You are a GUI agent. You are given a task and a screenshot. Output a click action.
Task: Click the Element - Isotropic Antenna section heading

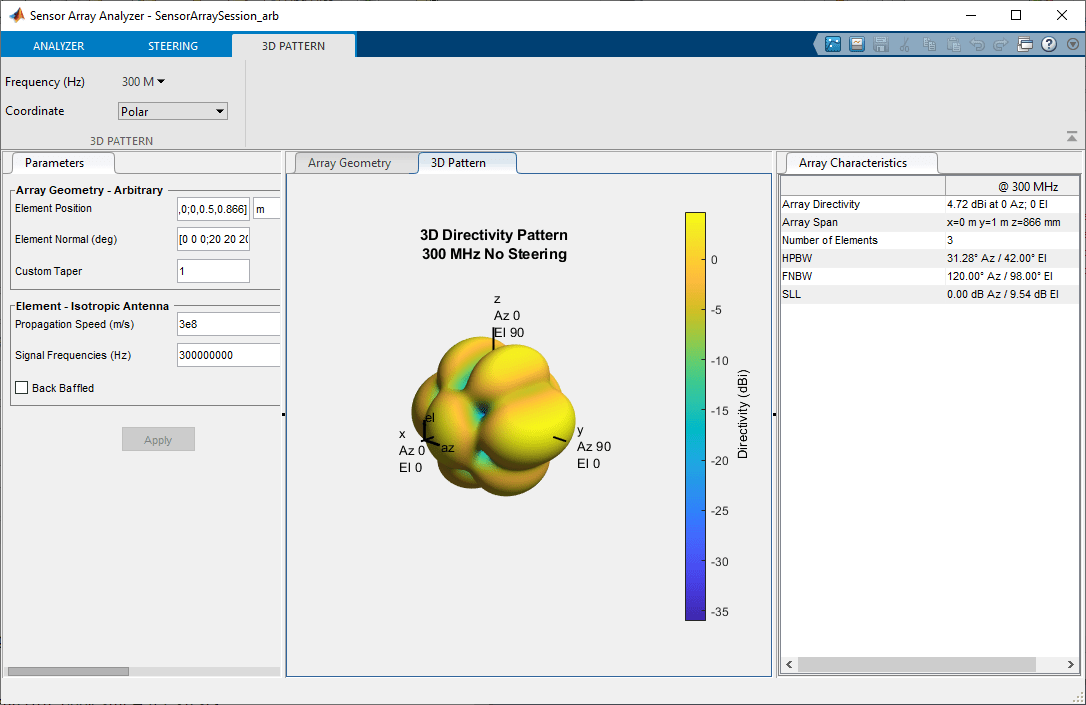tap(92, 305)
